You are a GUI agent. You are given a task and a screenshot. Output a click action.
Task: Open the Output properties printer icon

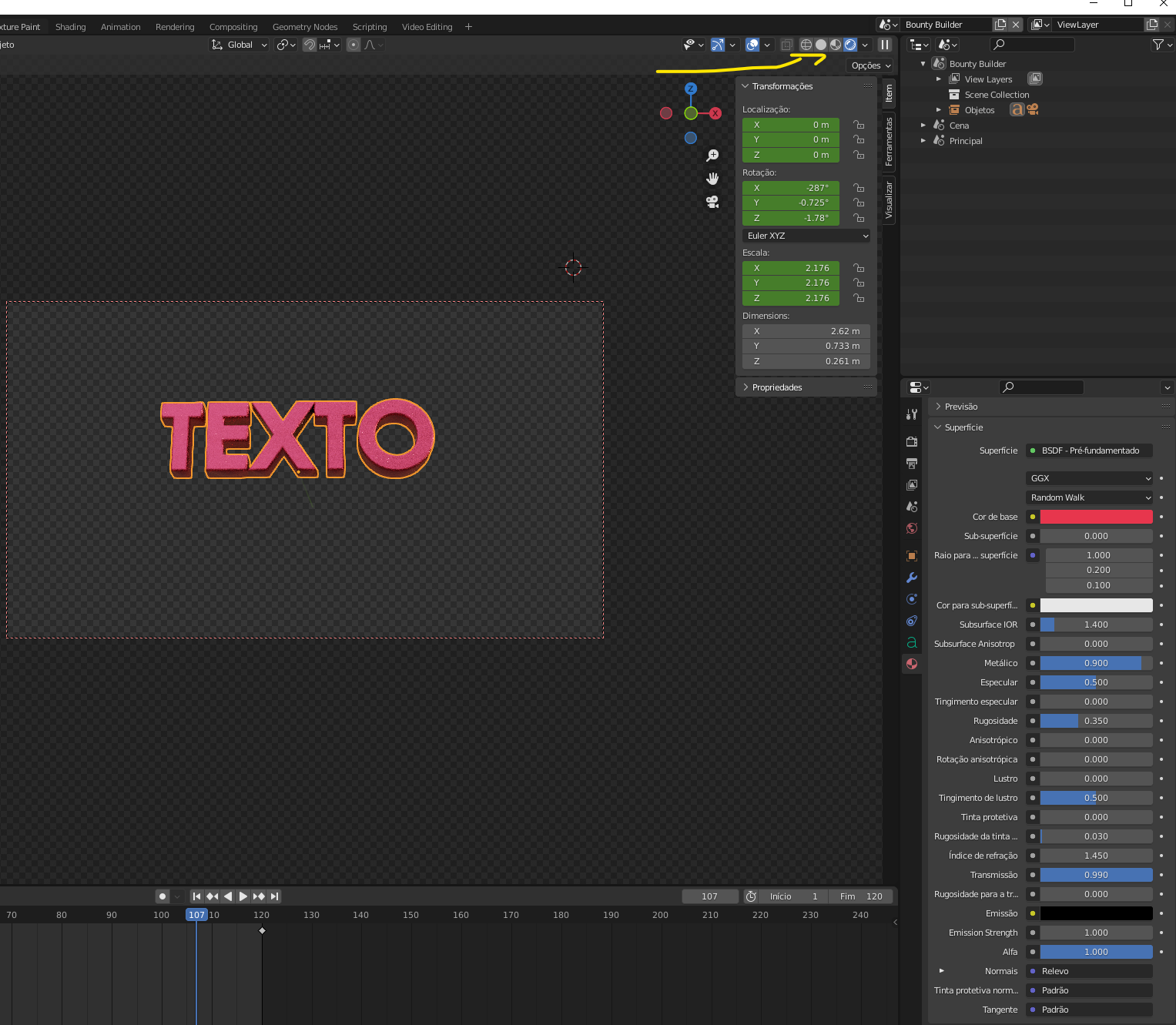click(x=912, y=464)
